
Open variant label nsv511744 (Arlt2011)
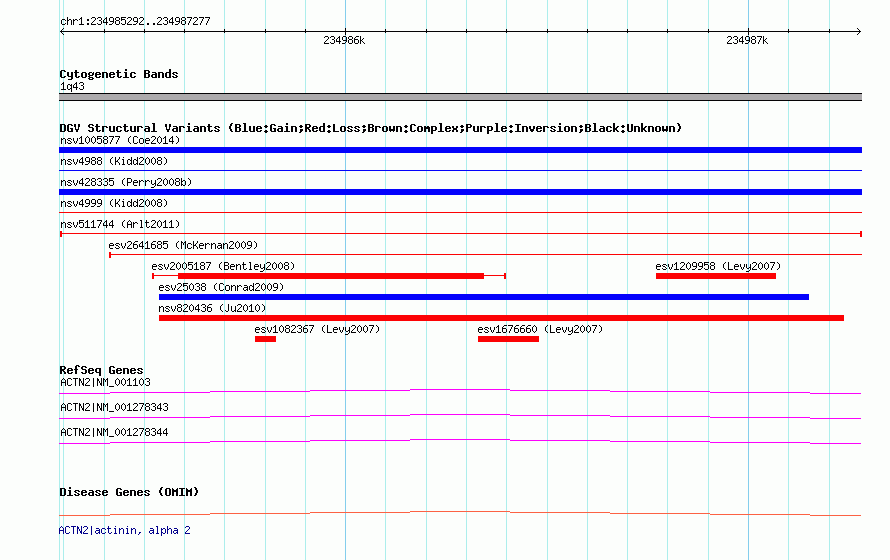tap(120, 224)
